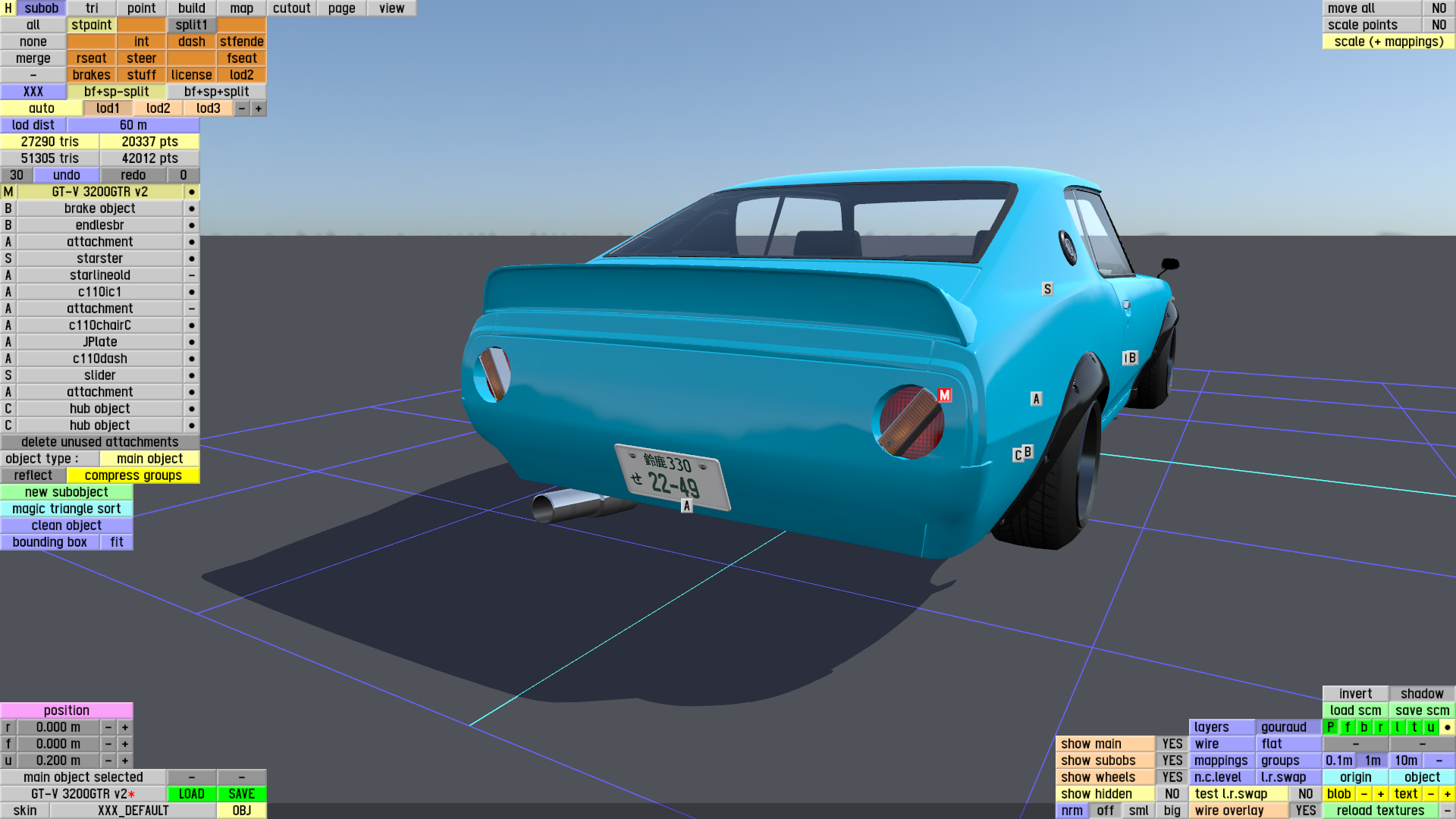Click the perspective 'P' view button
The width and height of the screenshot is (1456, 819).
(x=1331, y=727)
